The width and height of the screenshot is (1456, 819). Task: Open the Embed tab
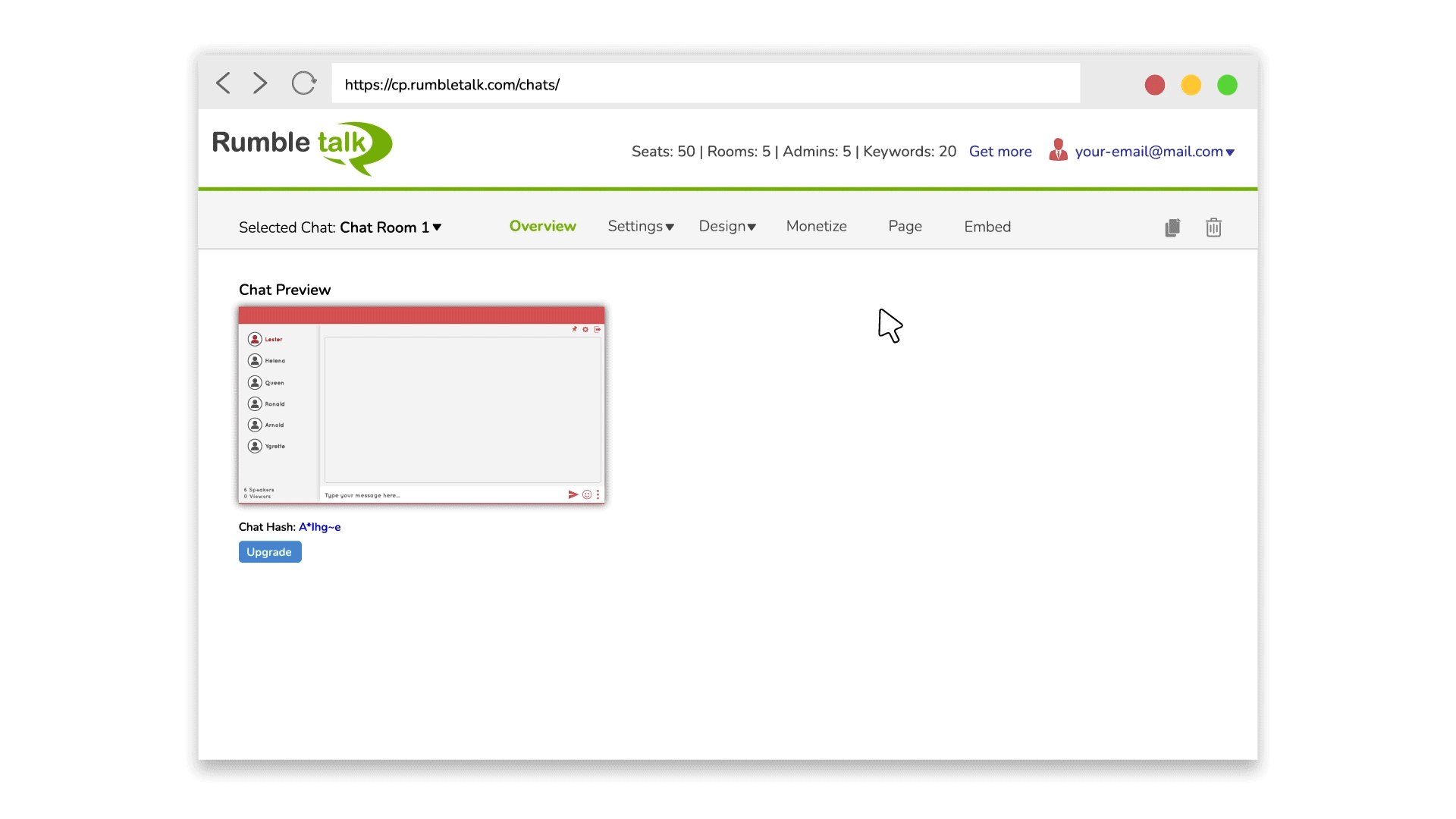click(987, 226)
